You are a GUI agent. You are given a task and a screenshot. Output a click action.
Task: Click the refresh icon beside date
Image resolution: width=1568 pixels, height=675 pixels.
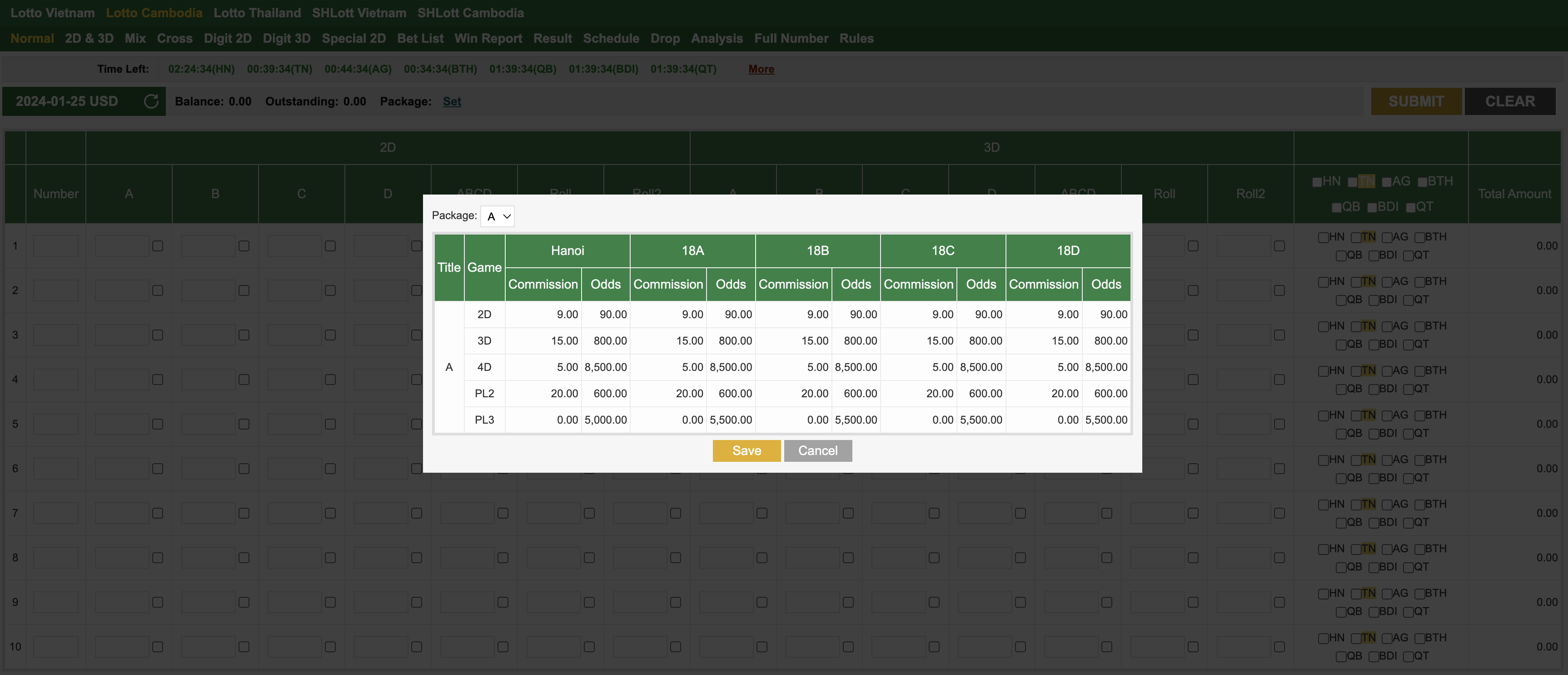click(x=151, y=101)
